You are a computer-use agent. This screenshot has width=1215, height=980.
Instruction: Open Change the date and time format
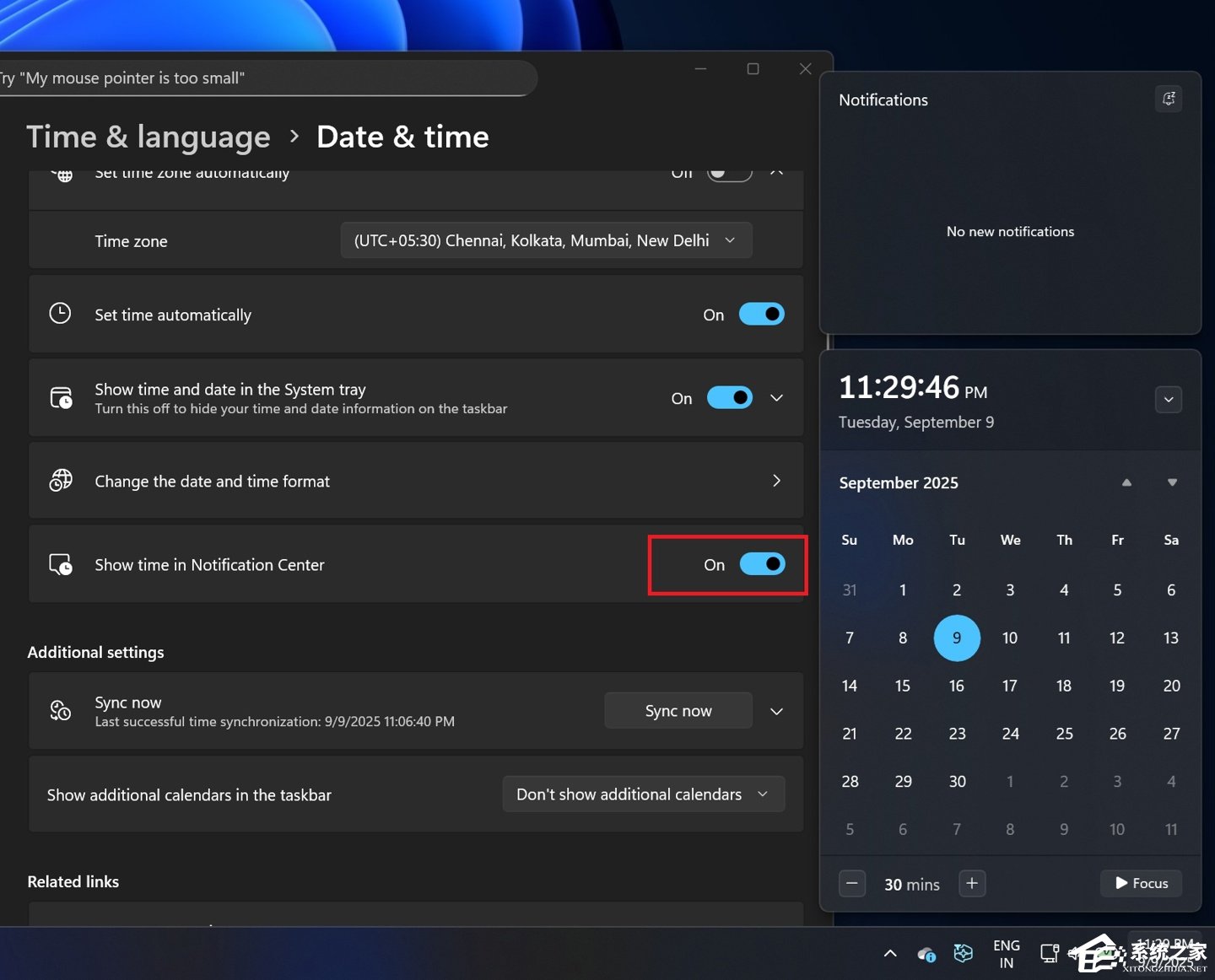[416, 481]
